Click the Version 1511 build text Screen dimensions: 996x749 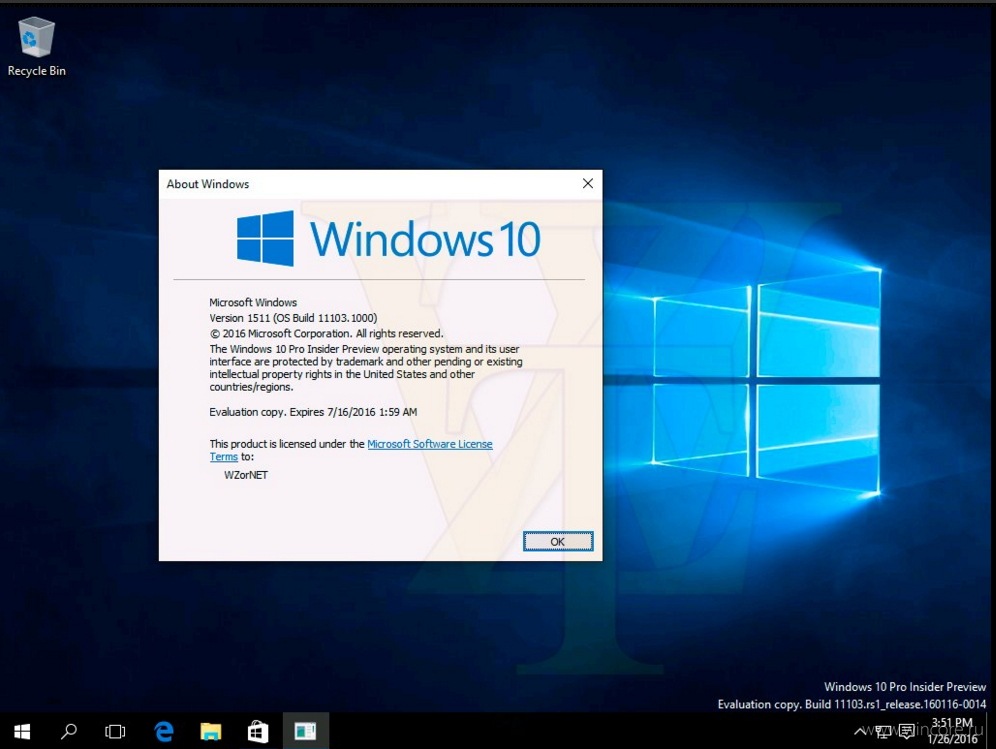pyautogui.click(x=293, y=318)
